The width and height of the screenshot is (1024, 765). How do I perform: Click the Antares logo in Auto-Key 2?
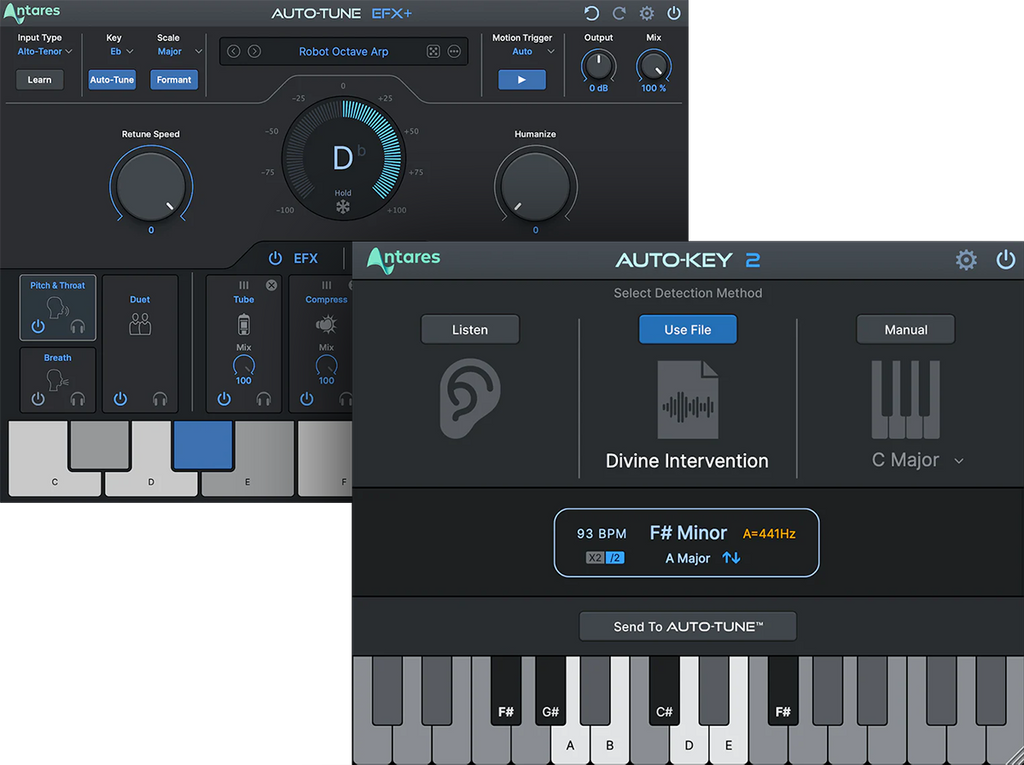click(x=403, y=259)
